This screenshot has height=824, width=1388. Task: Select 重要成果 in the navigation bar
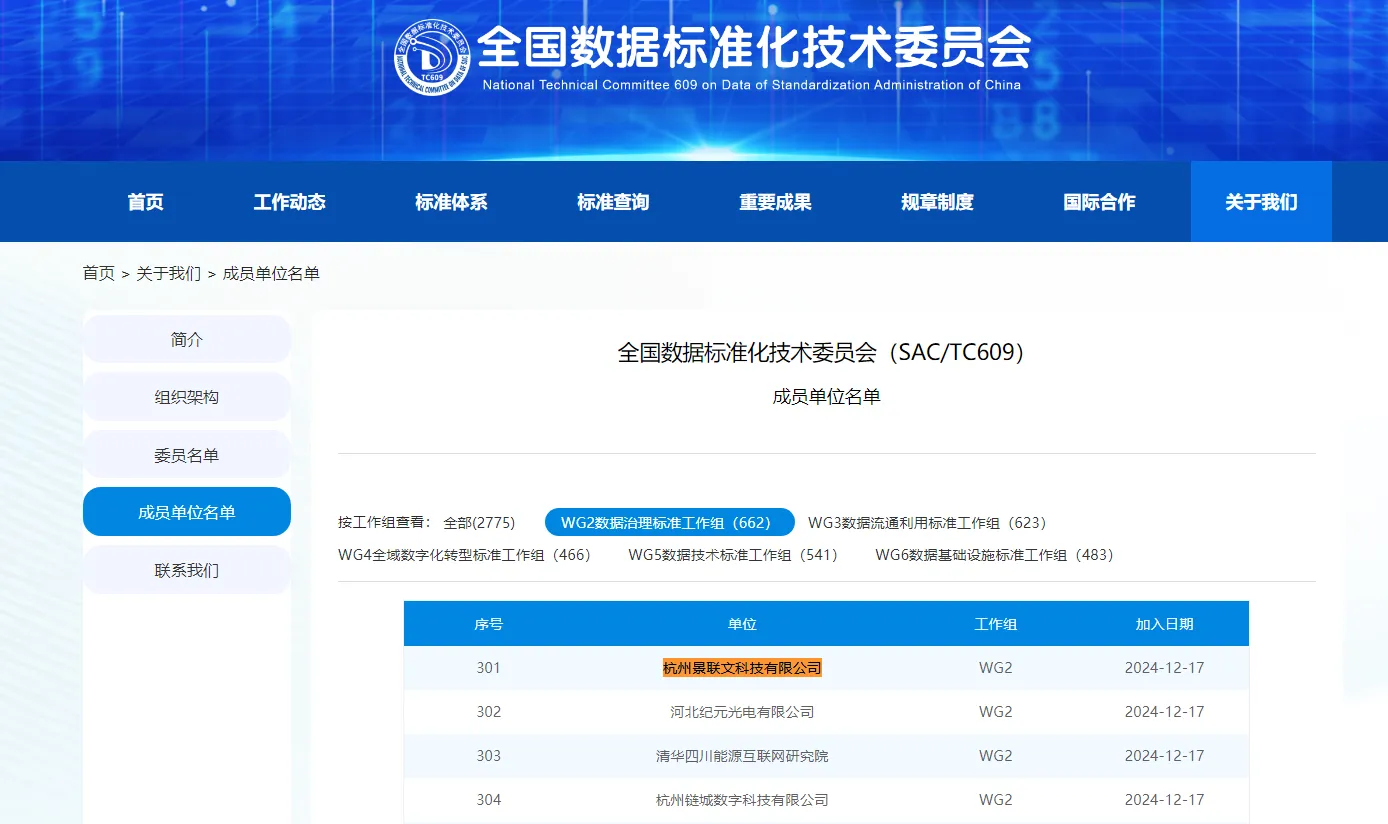point(775,202)
